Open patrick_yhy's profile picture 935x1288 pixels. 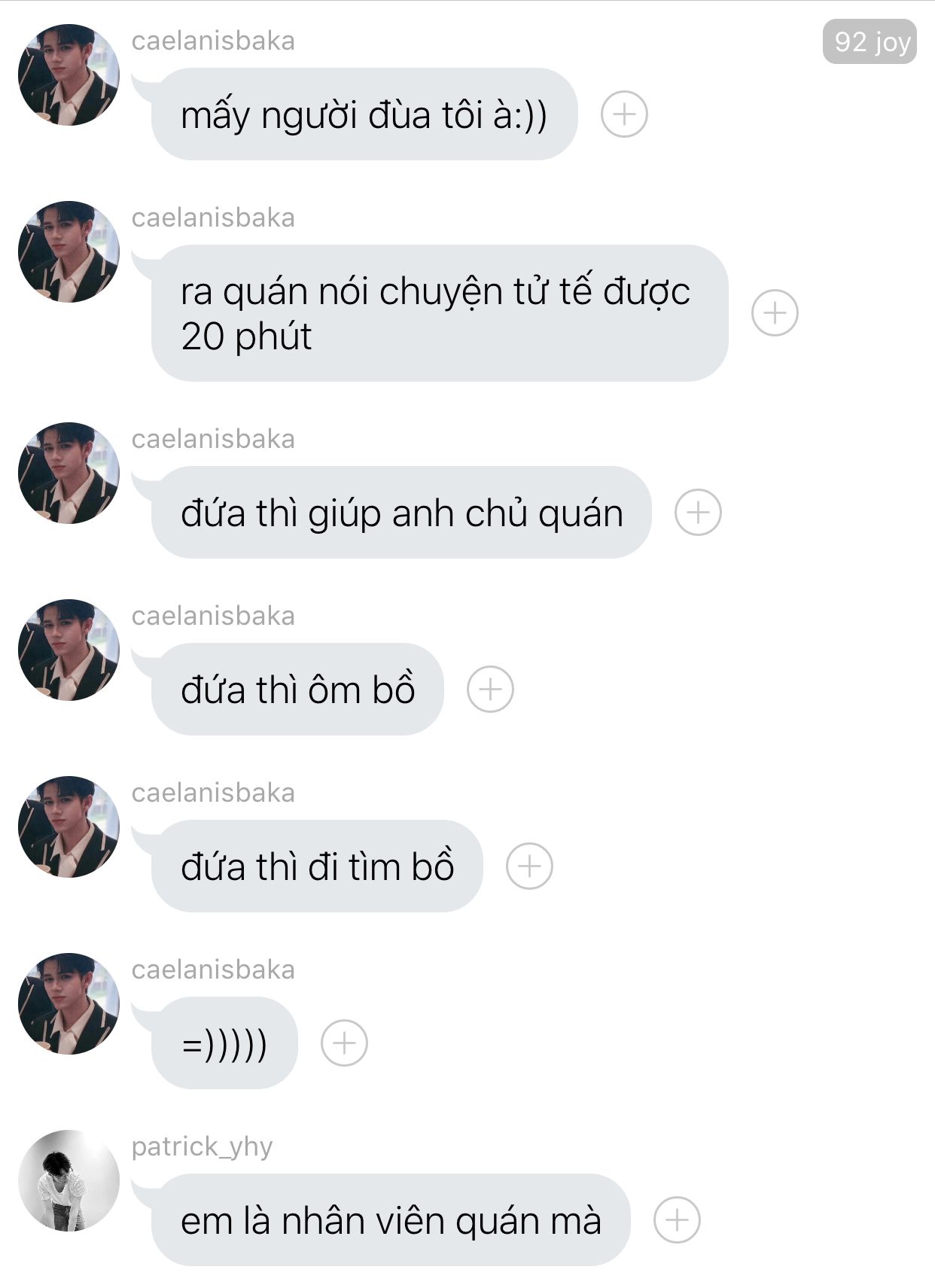69,1180
